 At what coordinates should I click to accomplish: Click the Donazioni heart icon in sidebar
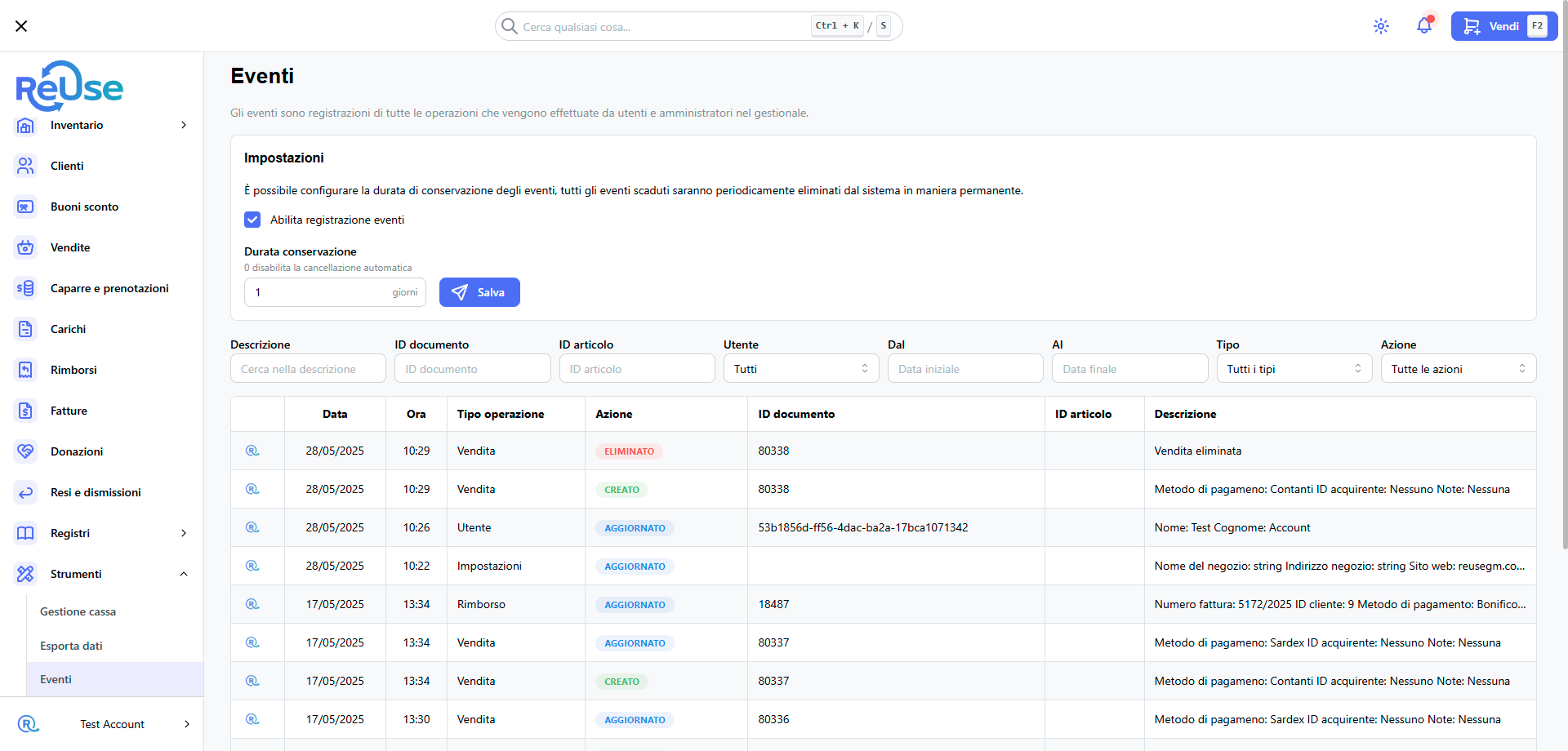[x=26, y=451]
